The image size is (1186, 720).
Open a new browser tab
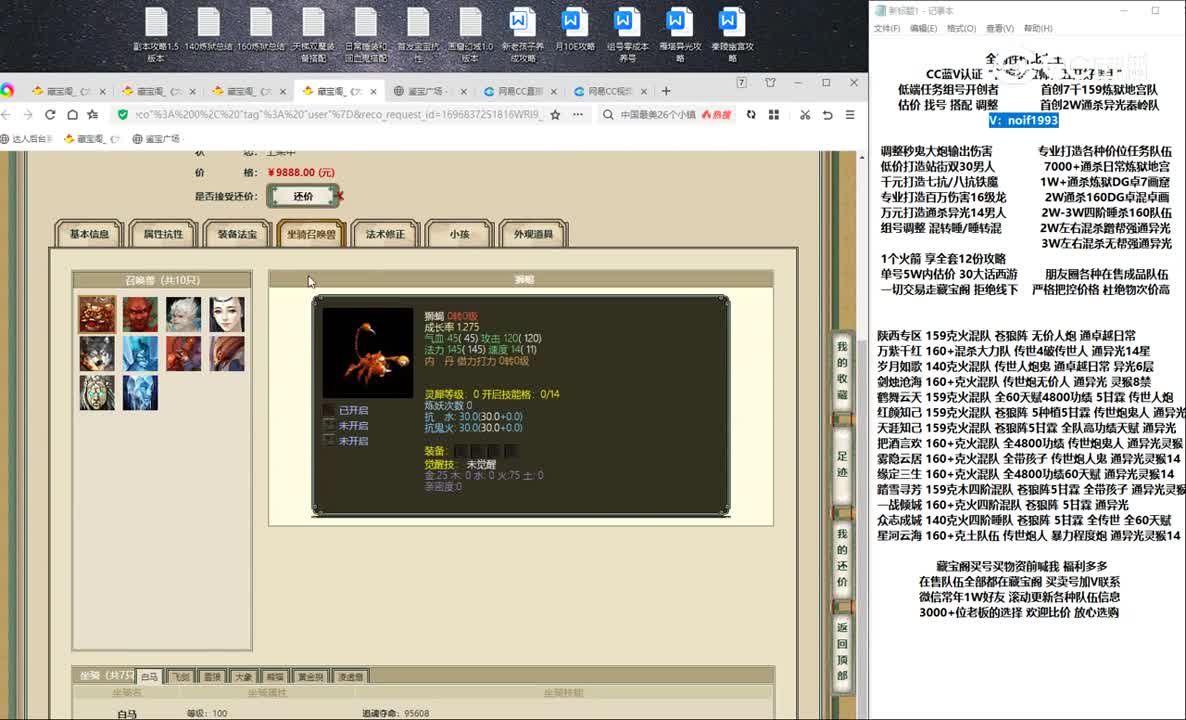[666, 91]
